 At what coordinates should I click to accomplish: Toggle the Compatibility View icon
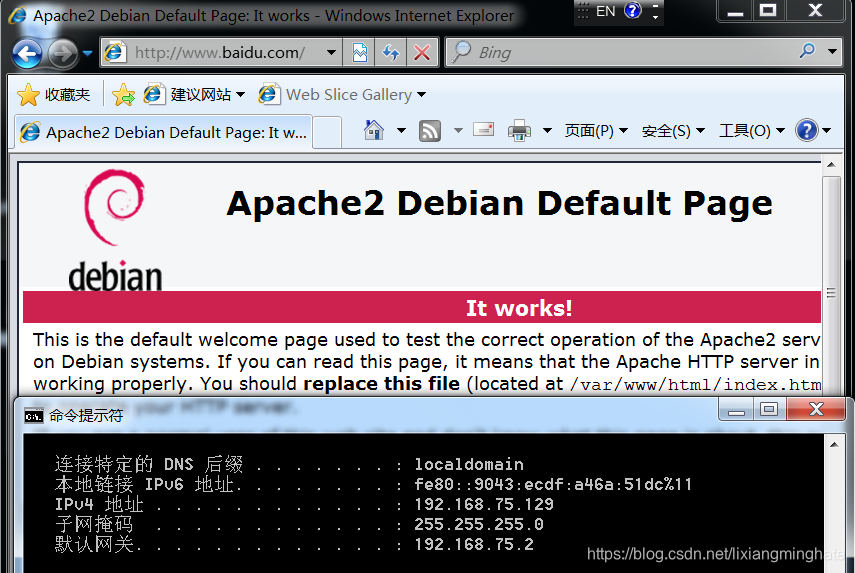coord(359,53)
